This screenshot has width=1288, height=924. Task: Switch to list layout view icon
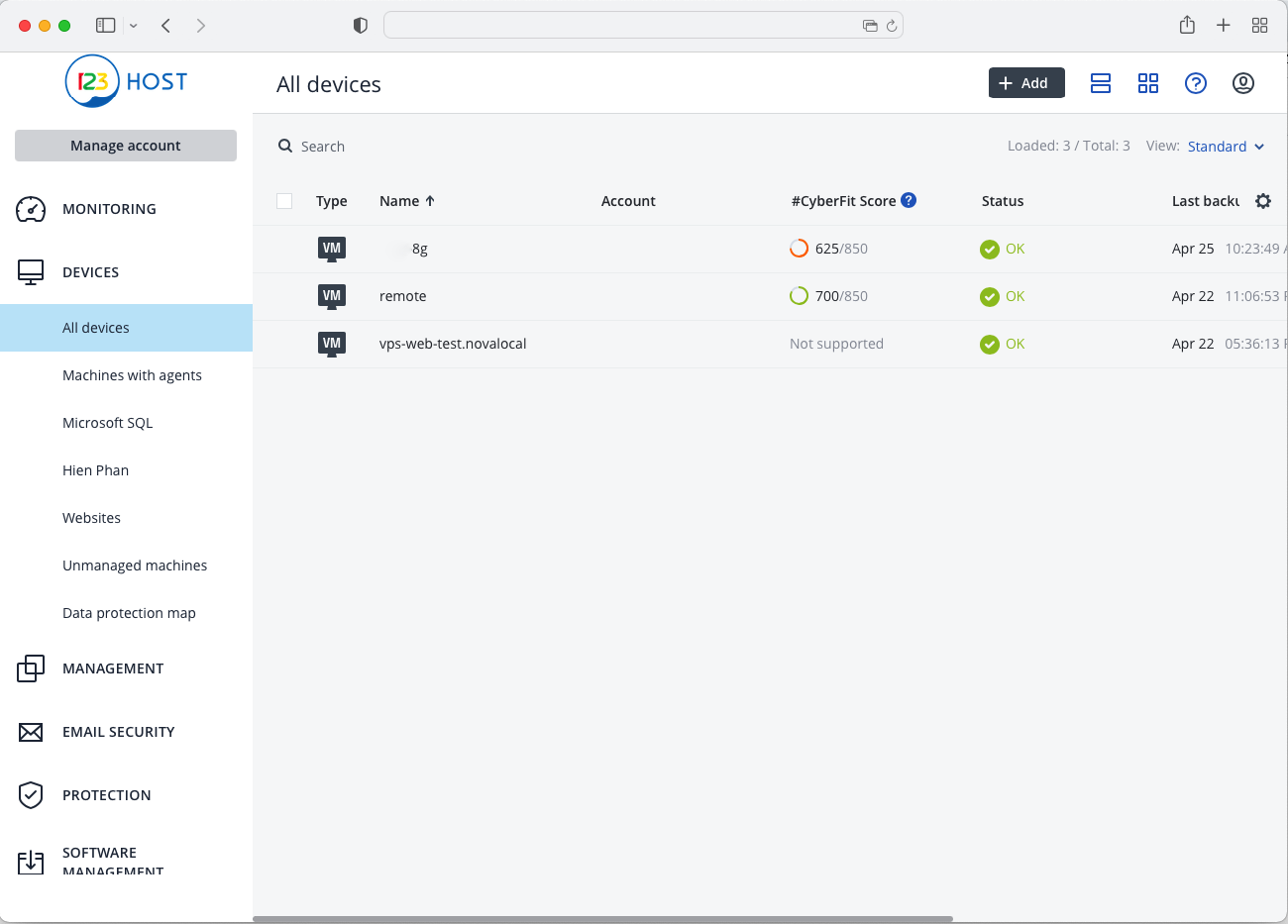(1100, 83)
